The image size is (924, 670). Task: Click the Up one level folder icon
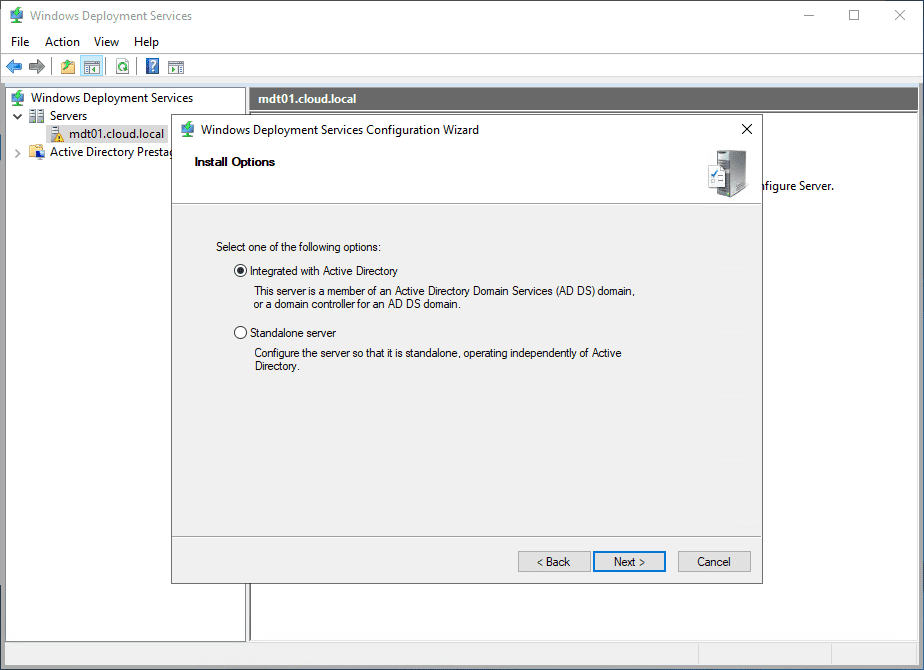click(68, 67)
